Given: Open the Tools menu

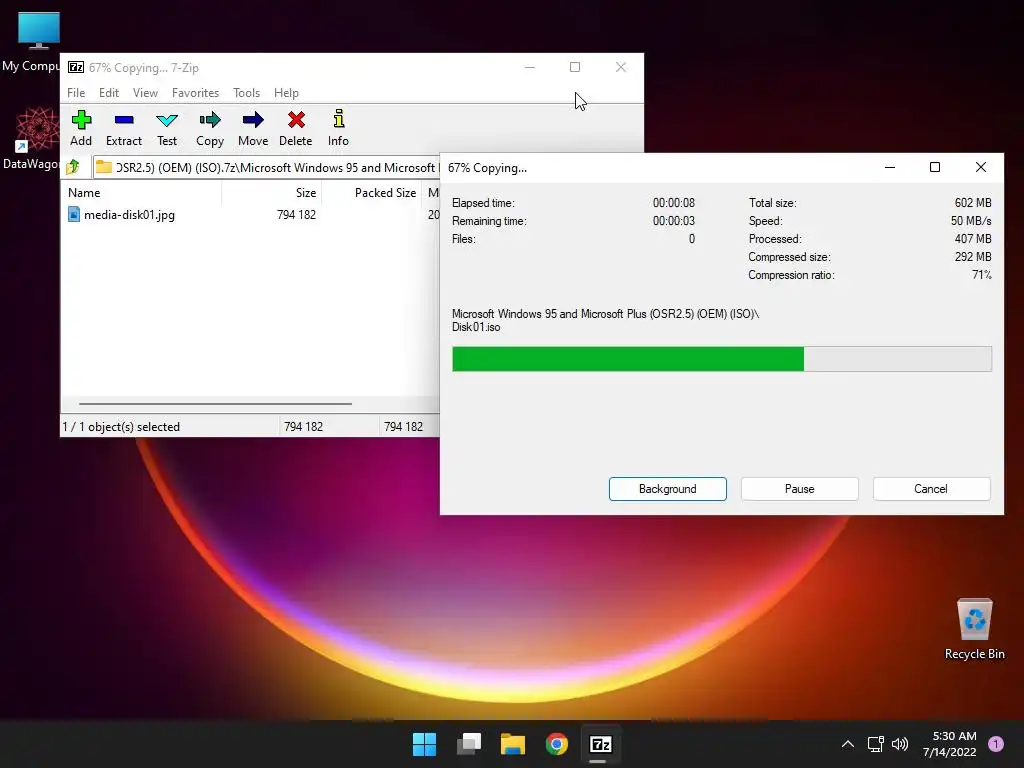Looking at the screenshot, I should 246,93.
